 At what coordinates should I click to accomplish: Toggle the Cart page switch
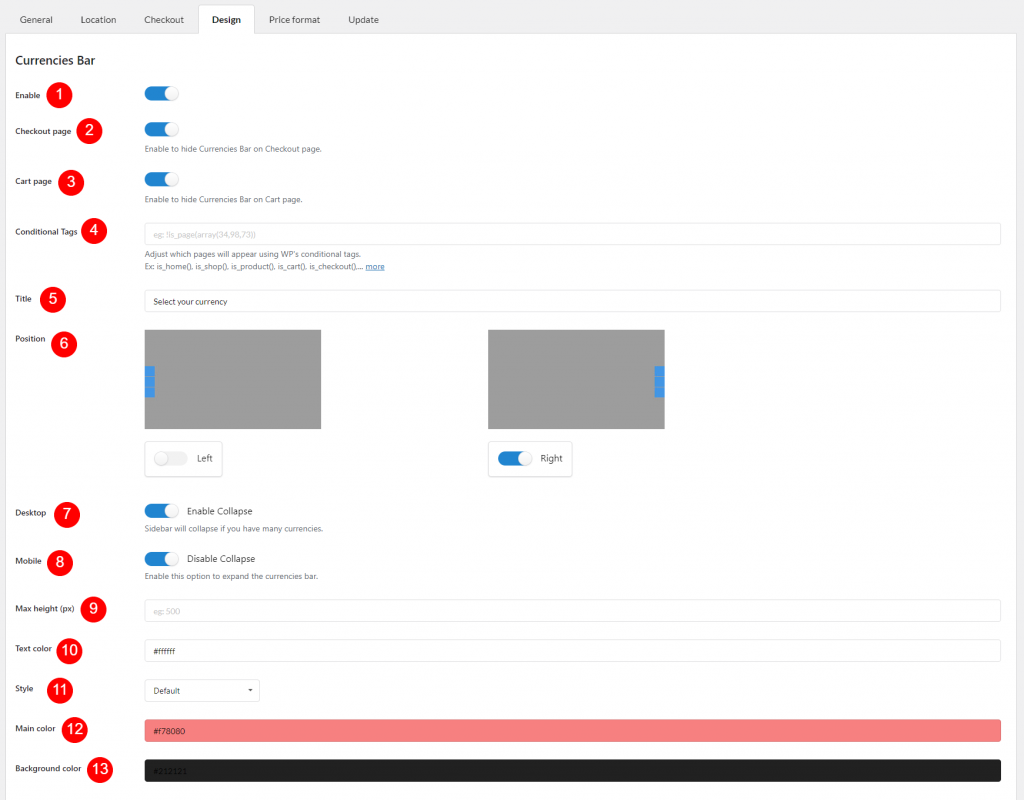coord(161,180)
